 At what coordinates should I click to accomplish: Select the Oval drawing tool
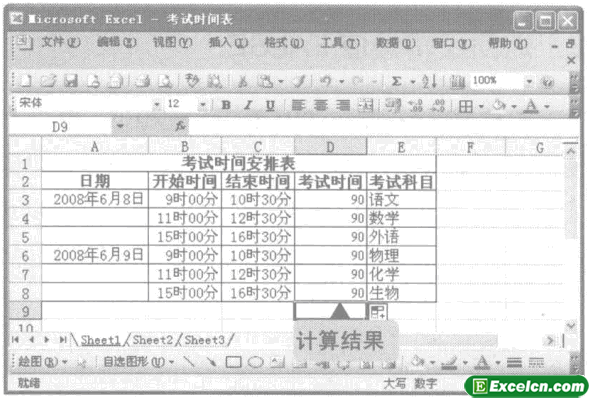click(256, 362)
